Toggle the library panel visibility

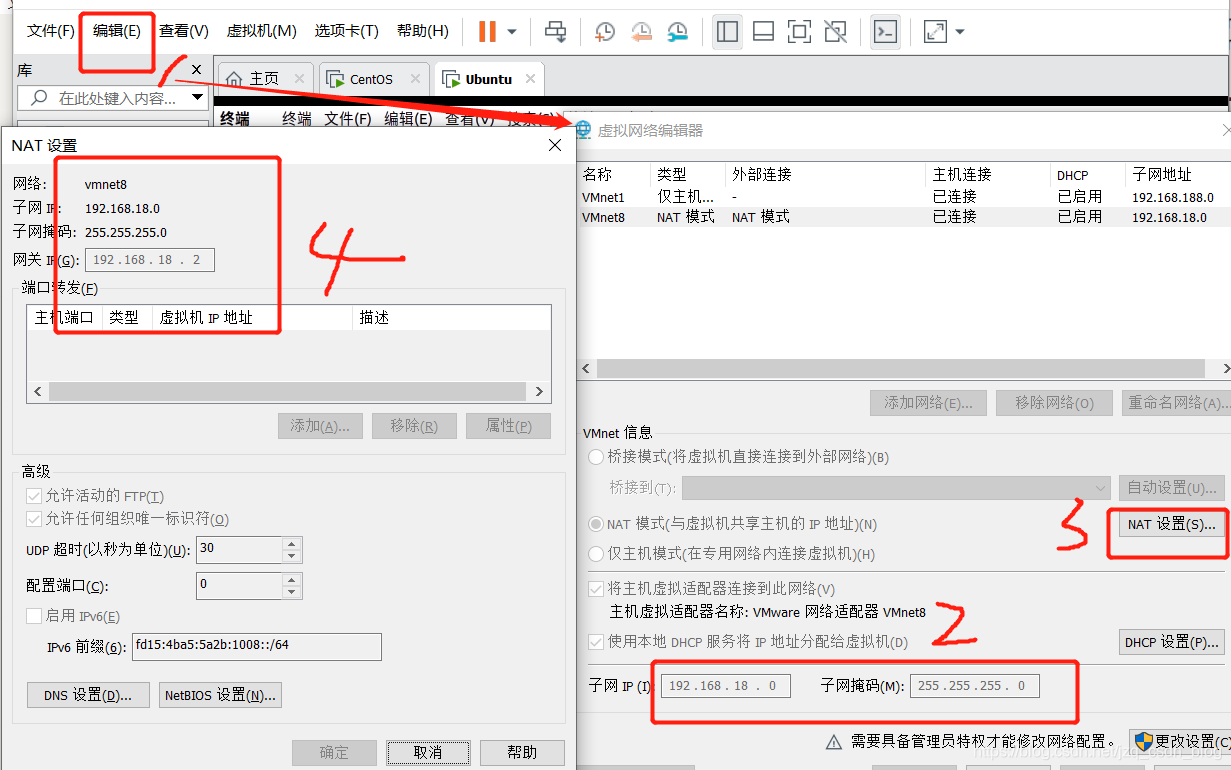coord(727,31)
